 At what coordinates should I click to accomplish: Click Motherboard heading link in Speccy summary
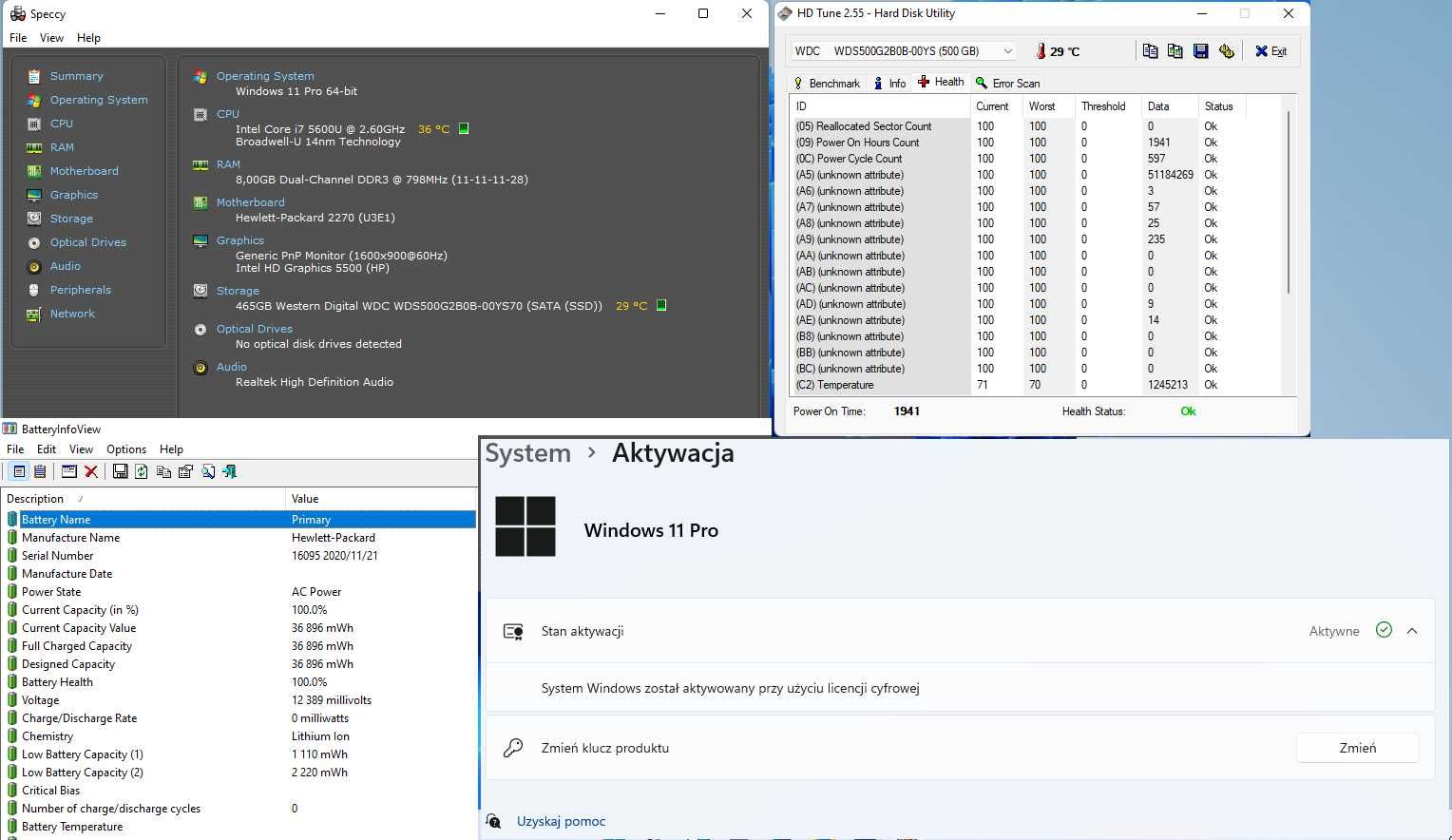click(250, 202)
